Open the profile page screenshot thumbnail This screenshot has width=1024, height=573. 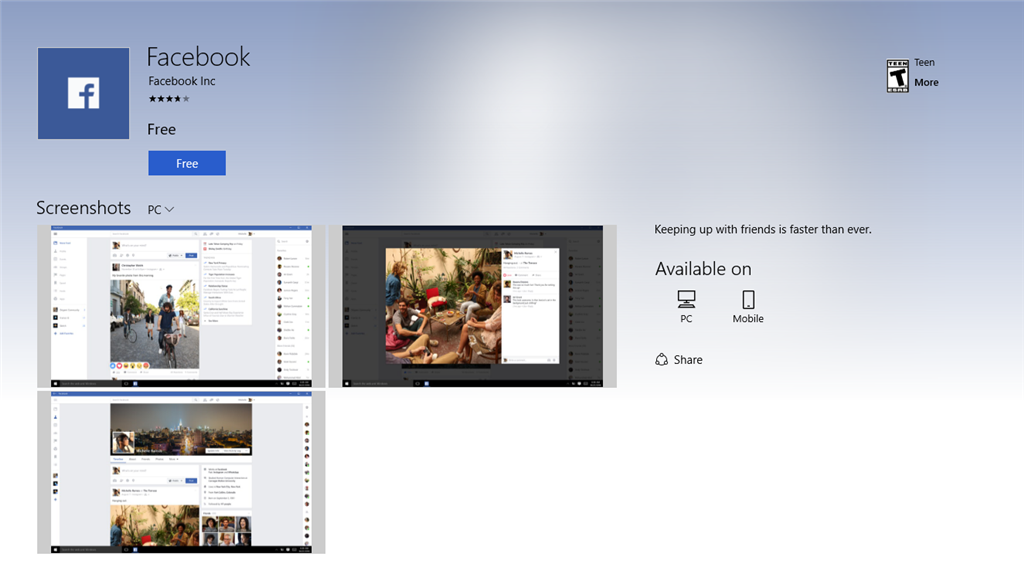[x=181, y=472]
